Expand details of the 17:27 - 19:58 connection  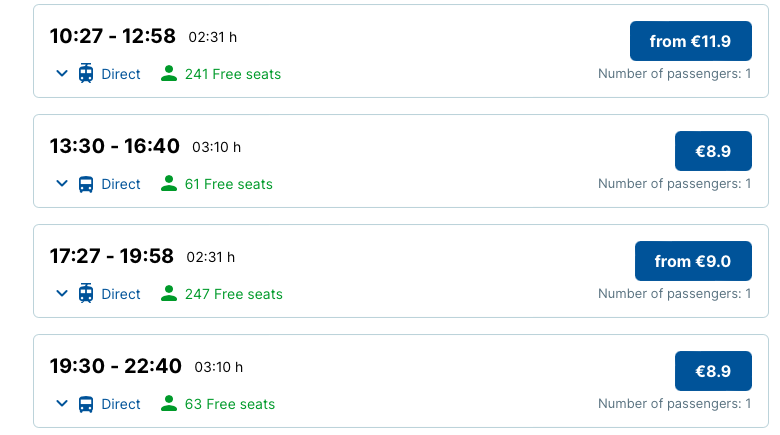(x=62, y=294)
